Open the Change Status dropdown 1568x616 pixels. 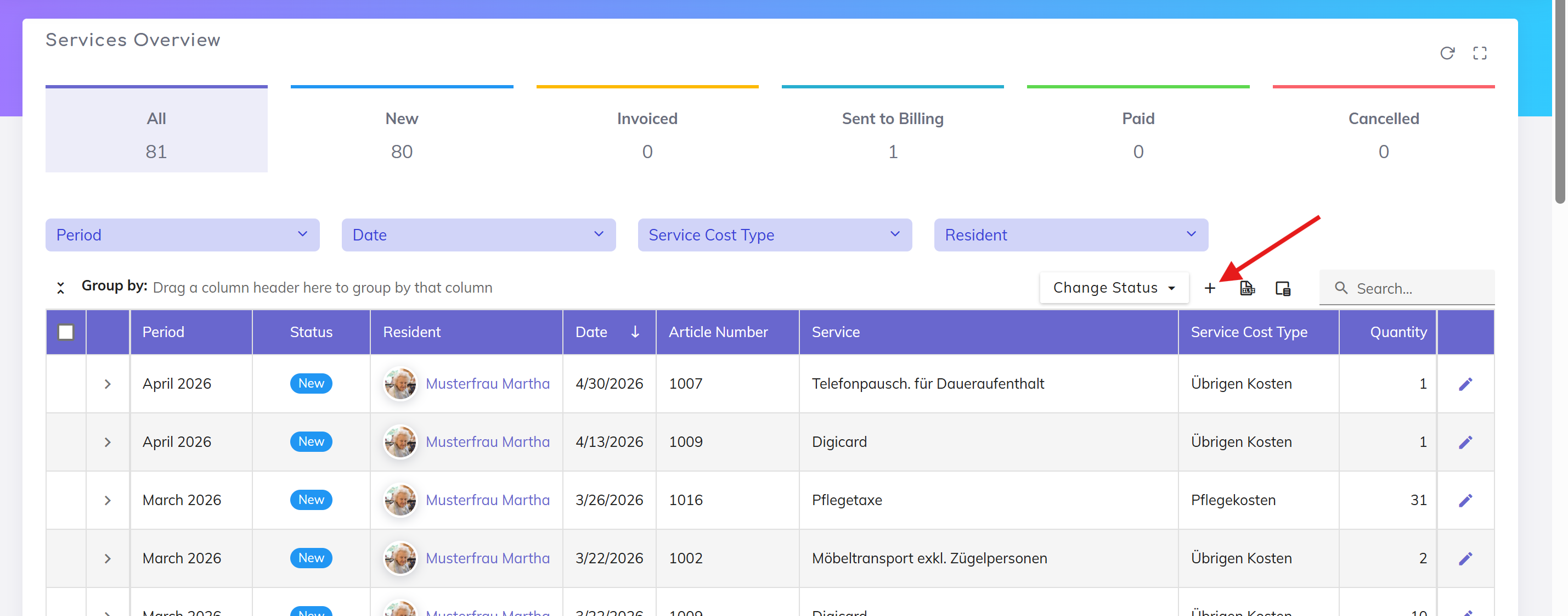(x=1113, y=288)
